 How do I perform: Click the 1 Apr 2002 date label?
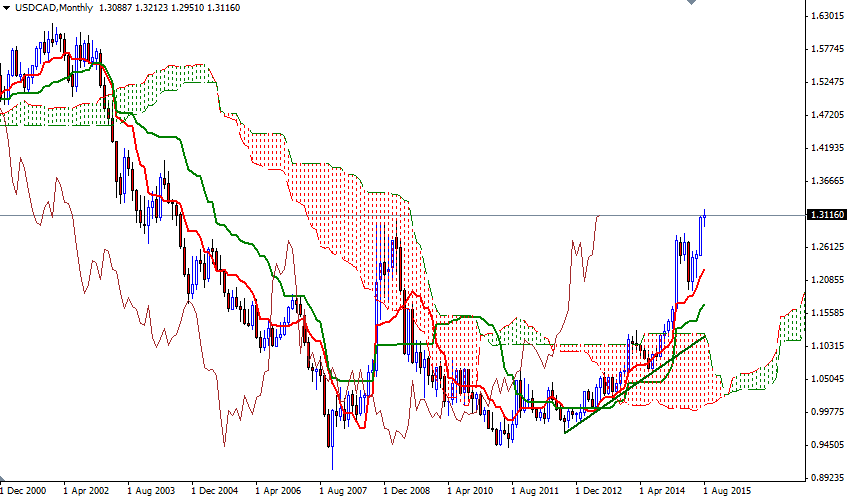(x=86, y=490)
